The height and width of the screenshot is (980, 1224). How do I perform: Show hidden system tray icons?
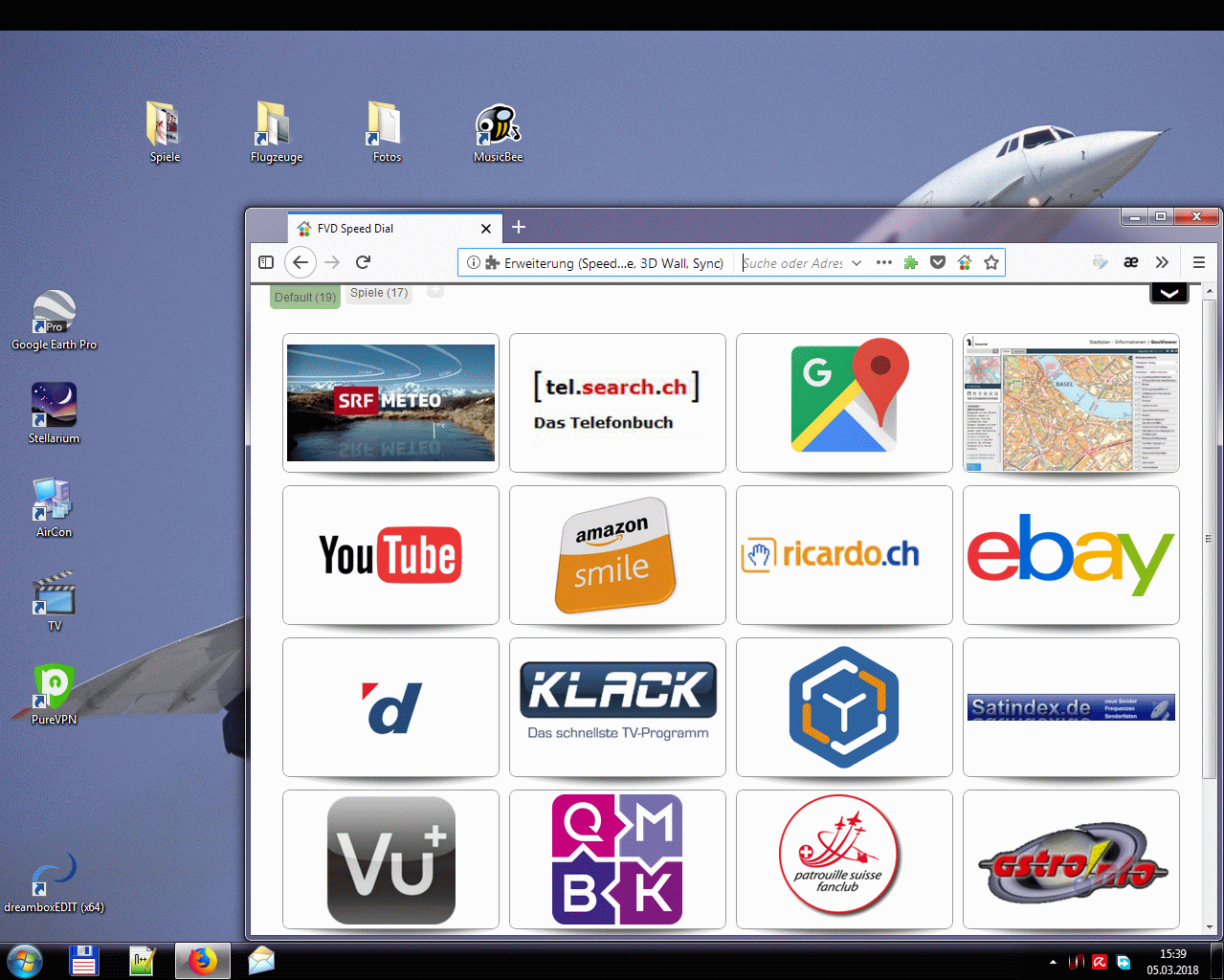[1053, 962]
